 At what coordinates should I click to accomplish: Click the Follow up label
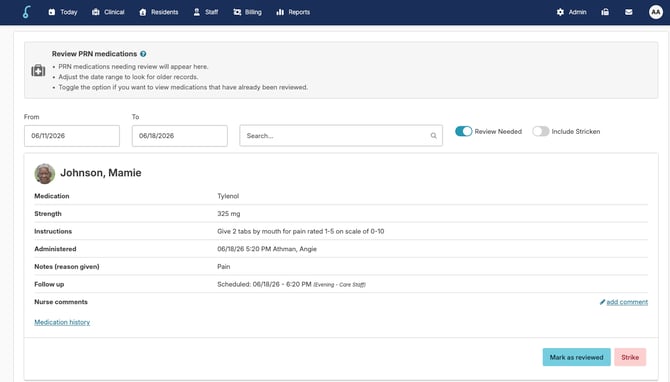49,284
